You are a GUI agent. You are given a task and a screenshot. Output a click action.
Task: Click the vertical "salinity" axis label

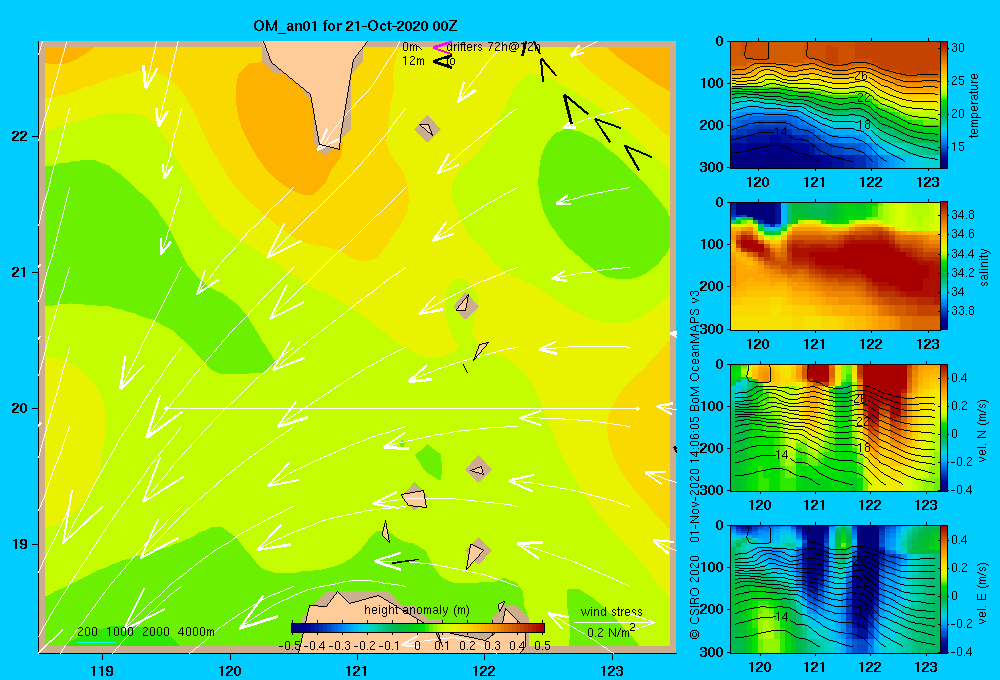tap(984, 267)
